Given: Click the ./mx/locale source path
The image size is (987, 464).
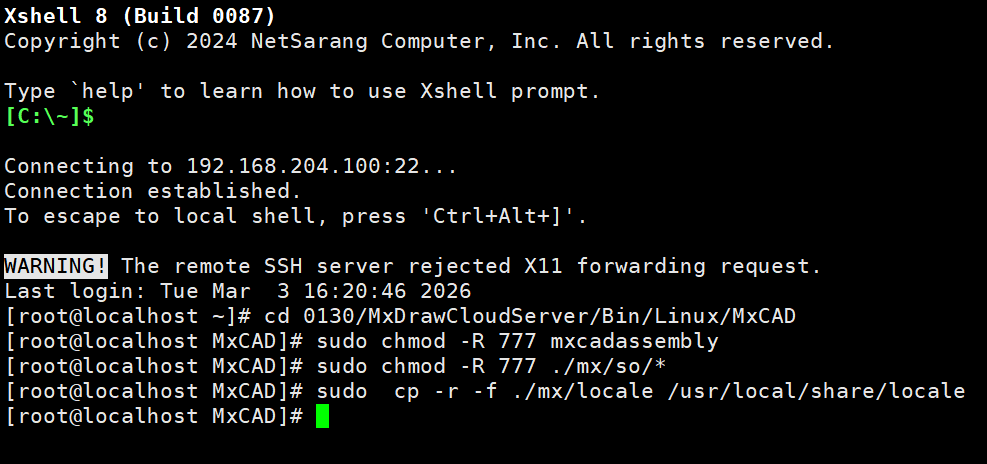Looking at the screenshot, I should coord(569,391).
